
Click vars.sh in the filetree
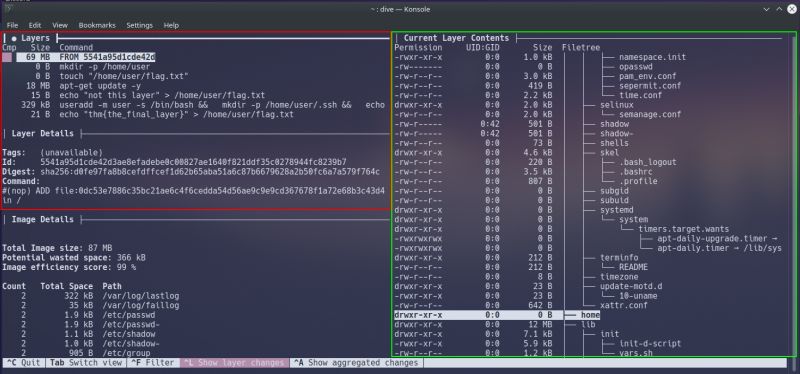(x=636, y=353)
